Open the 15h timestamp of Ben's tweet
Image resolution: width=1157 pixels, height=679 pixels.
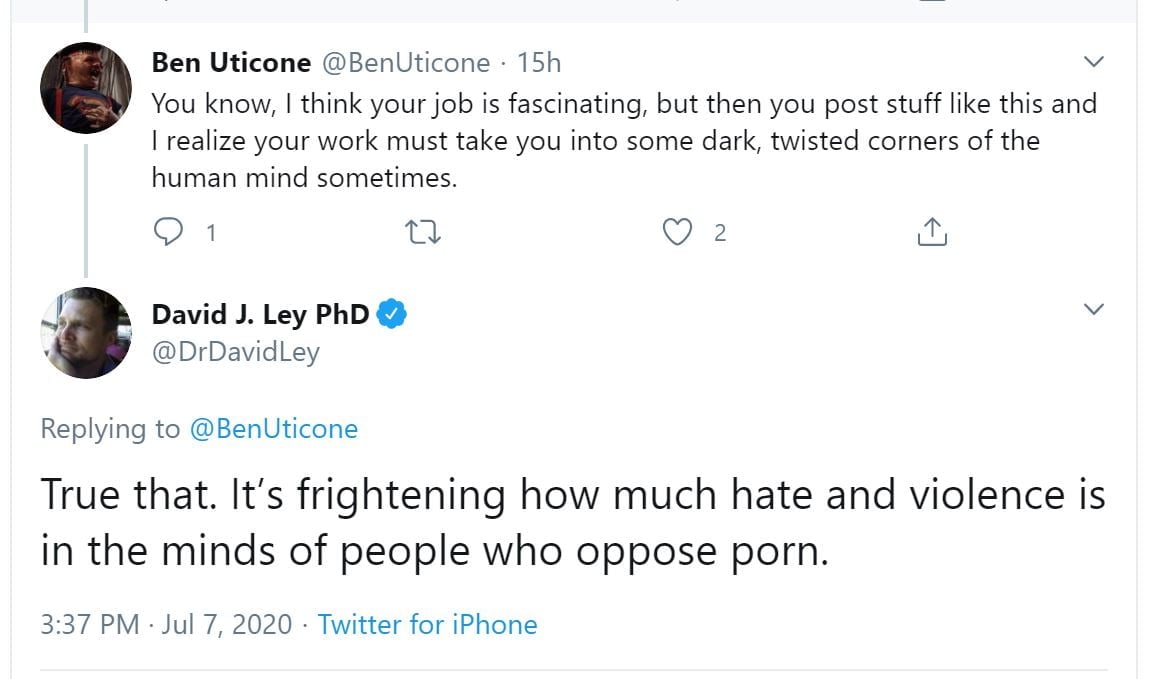click(x=539, y=63)
